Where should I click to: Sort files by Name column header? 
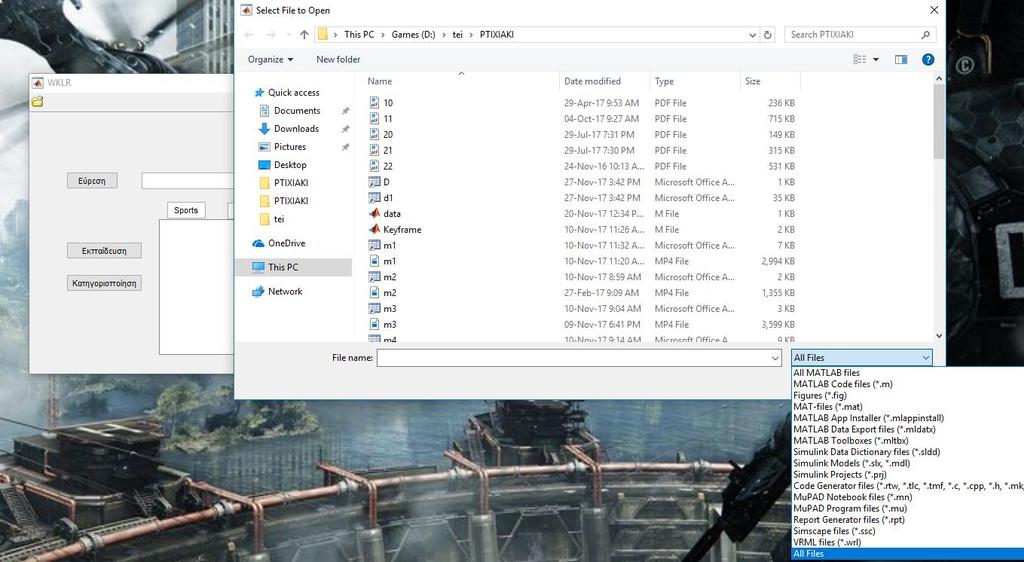[x=379, y=82]
